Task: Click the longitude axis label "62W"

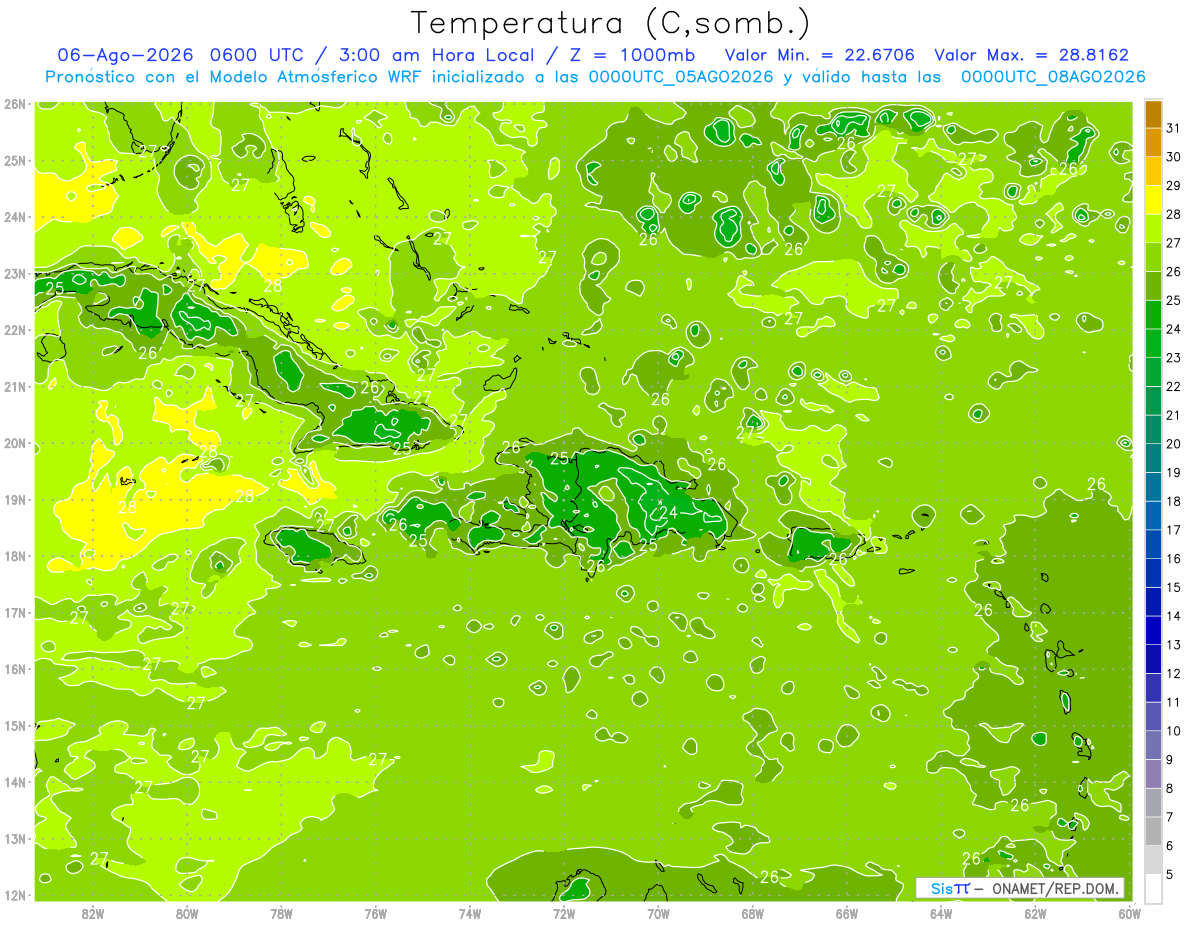Action: click(x=1035, y=913)
